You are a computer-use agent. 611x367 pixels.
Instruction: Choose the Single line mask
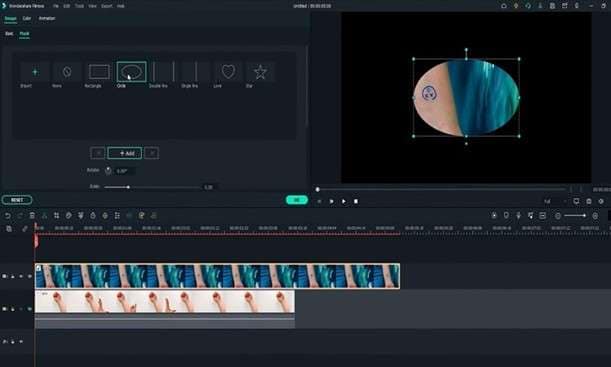tap(196, 72)
